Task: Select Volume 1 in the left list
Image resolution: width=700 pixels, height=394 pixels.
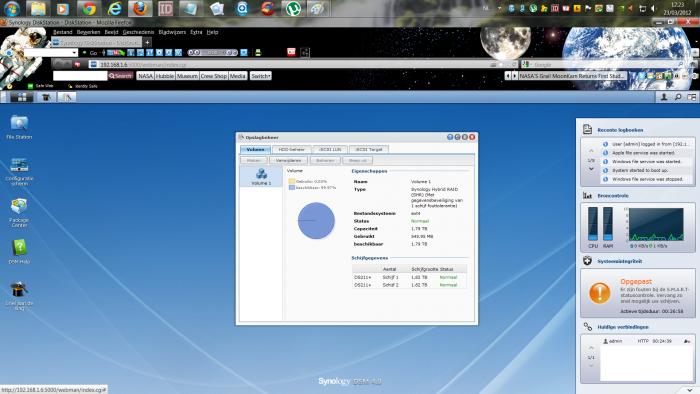Action: tap(261, 176)
